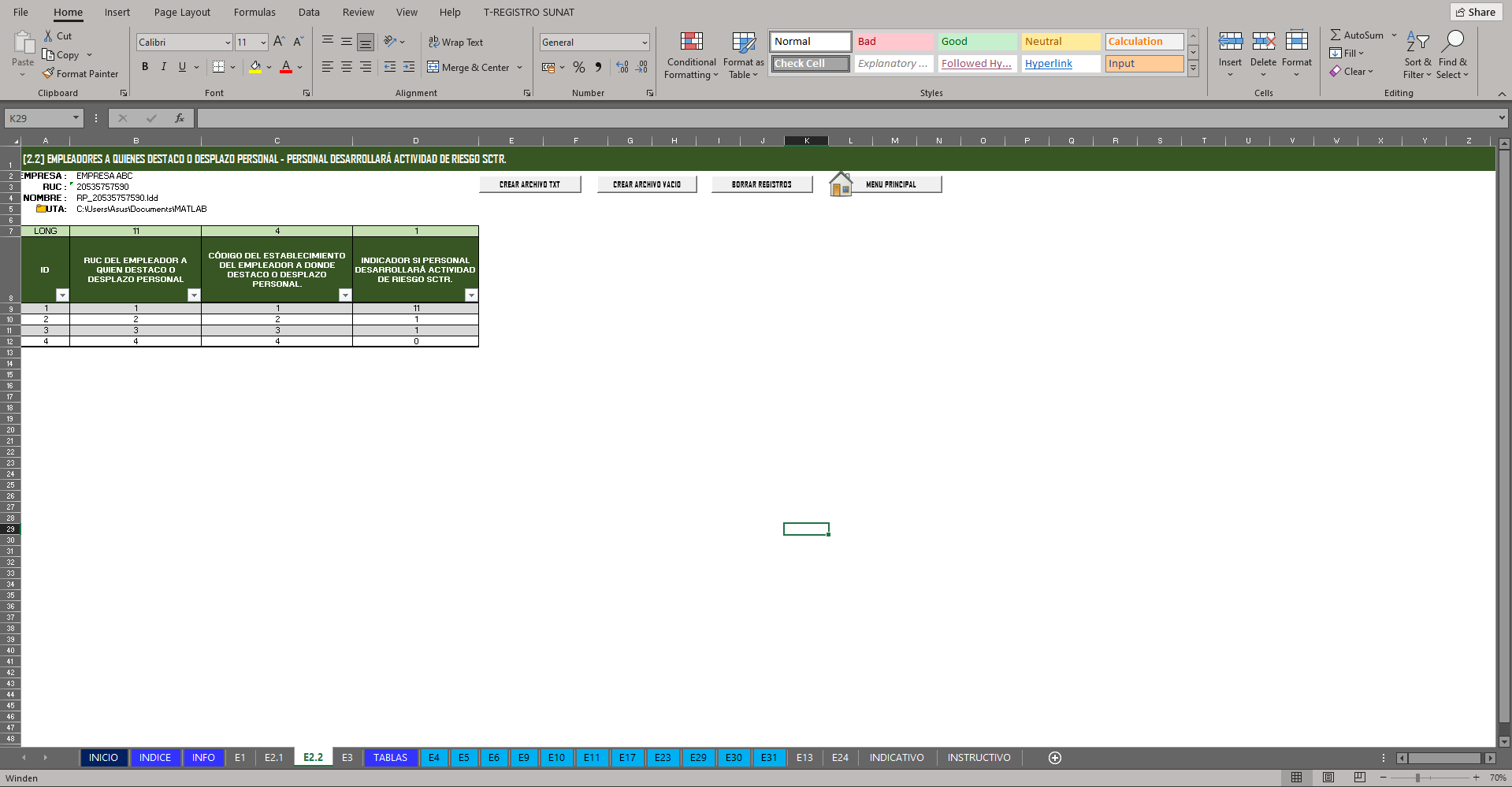Open the File menu
1512x787 pixels.
point(21,12)
